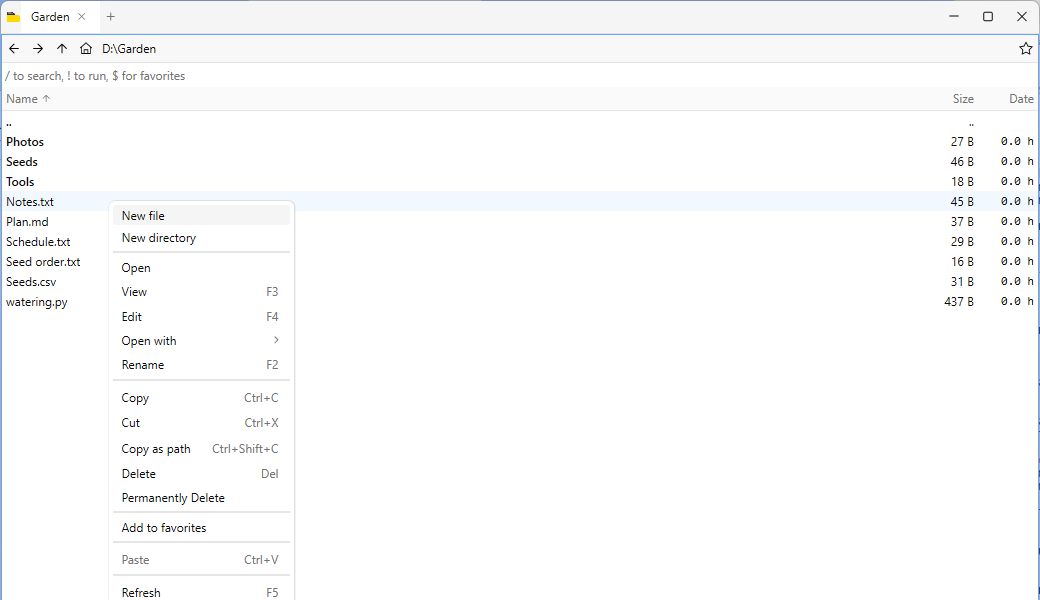Choose Permanently Delete menu entry
Image resolution: width=1040 pixels, height=600 pixels.
[202, 498]
